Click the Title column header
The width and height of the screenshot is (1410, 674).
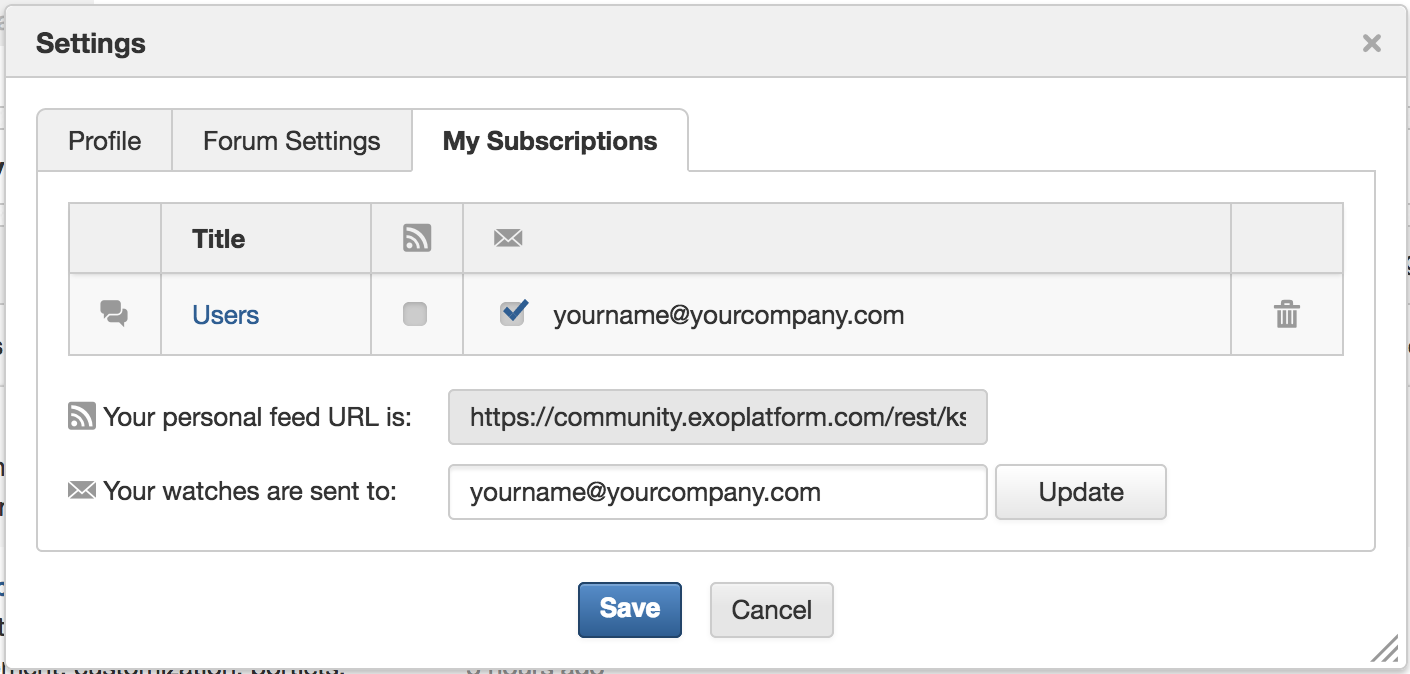(219, 239)
